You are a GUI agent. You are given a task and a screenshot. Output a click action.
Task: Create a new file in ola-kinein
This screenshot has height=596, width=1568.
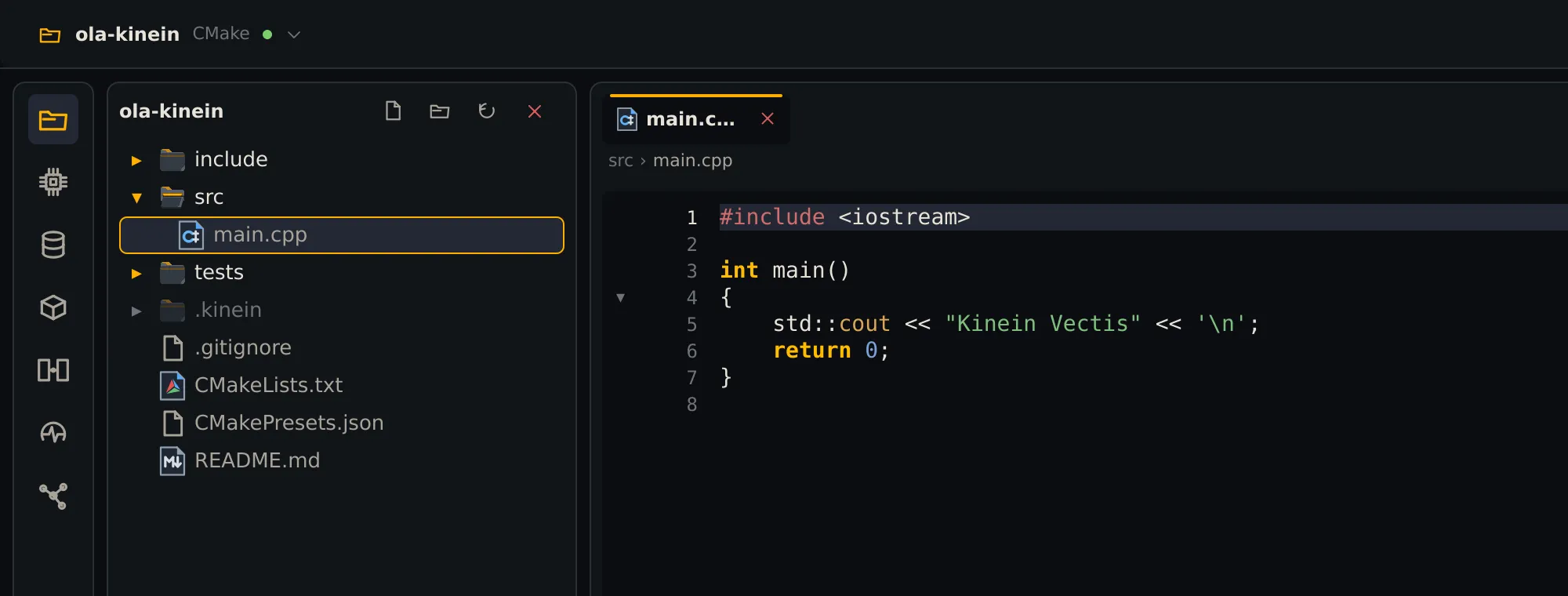393,111
